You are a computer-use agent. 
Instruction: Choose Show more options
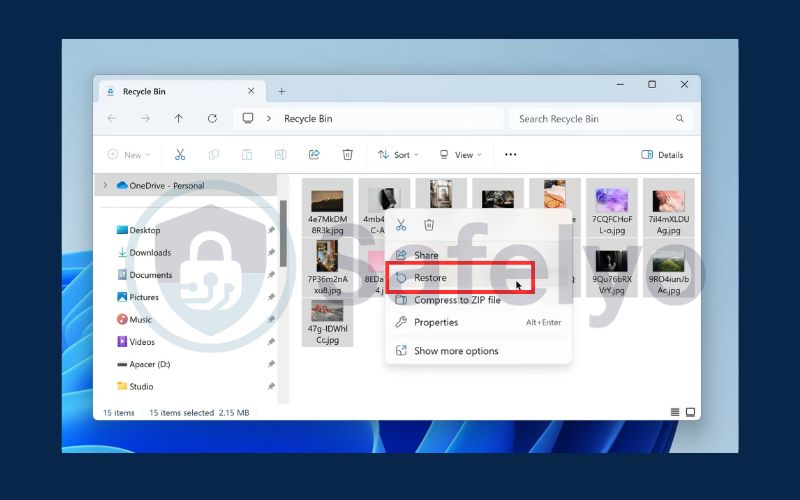479,351
